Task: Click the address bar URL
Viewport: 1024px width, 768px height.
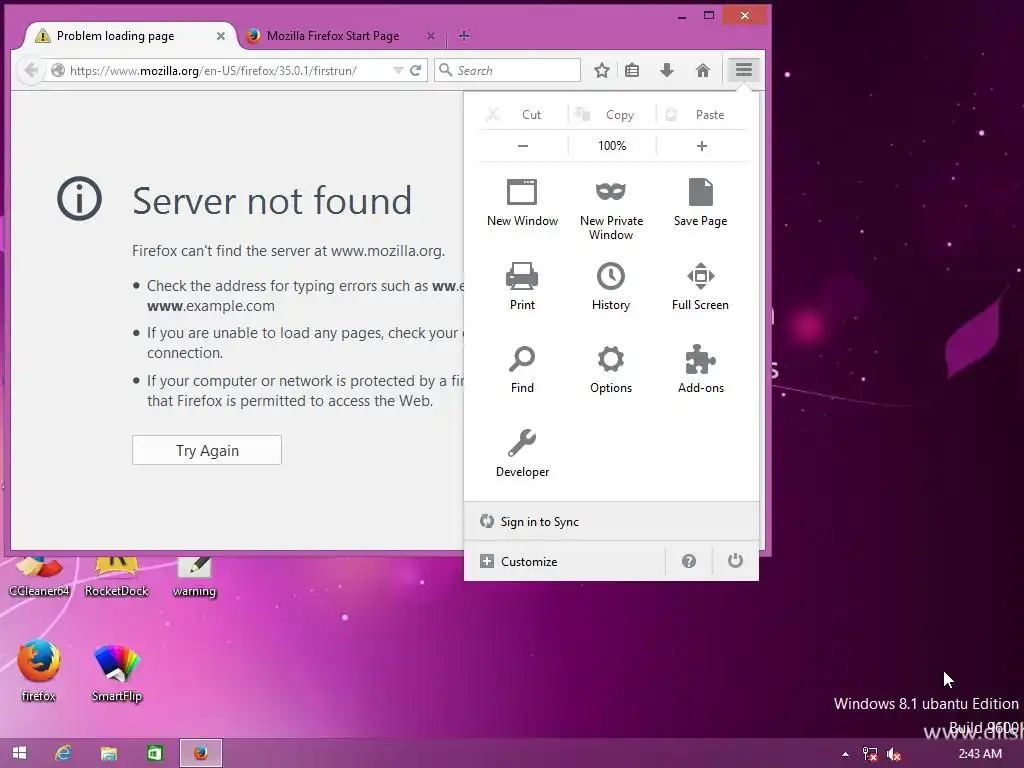Action: 214,71
